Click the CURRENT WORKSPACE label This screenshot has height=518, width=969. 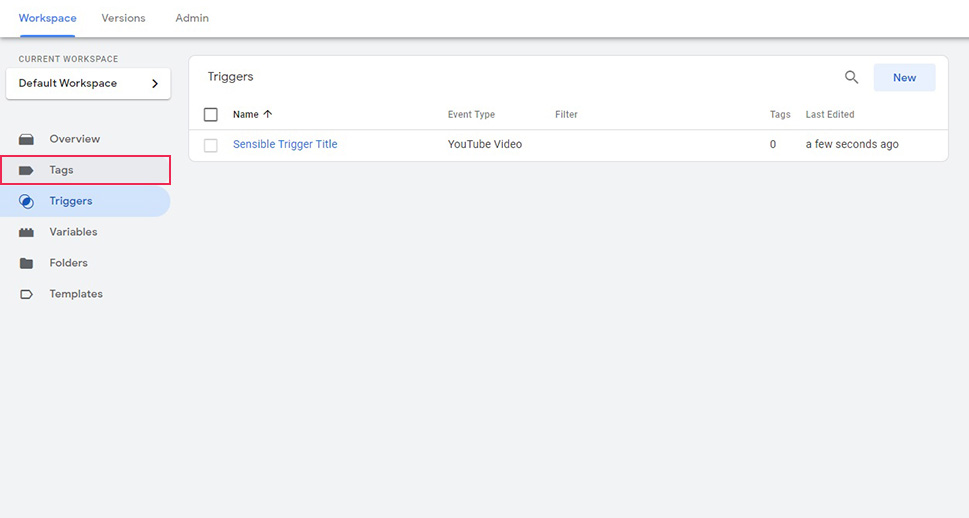(68, 59)
